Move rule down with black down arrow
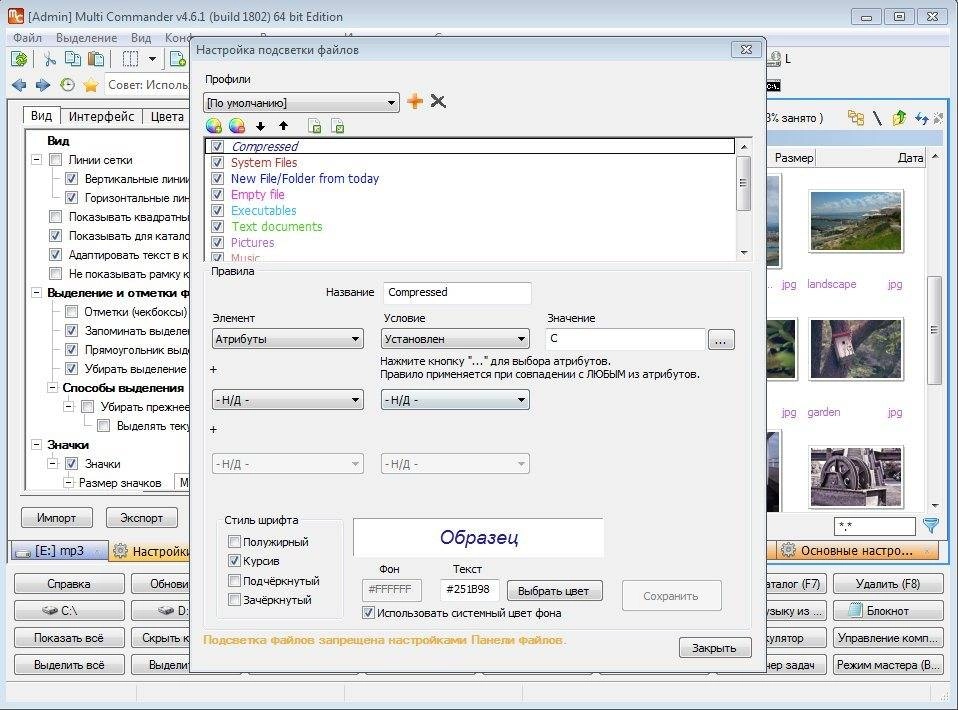The image size is (958, 710). [260, 126]
